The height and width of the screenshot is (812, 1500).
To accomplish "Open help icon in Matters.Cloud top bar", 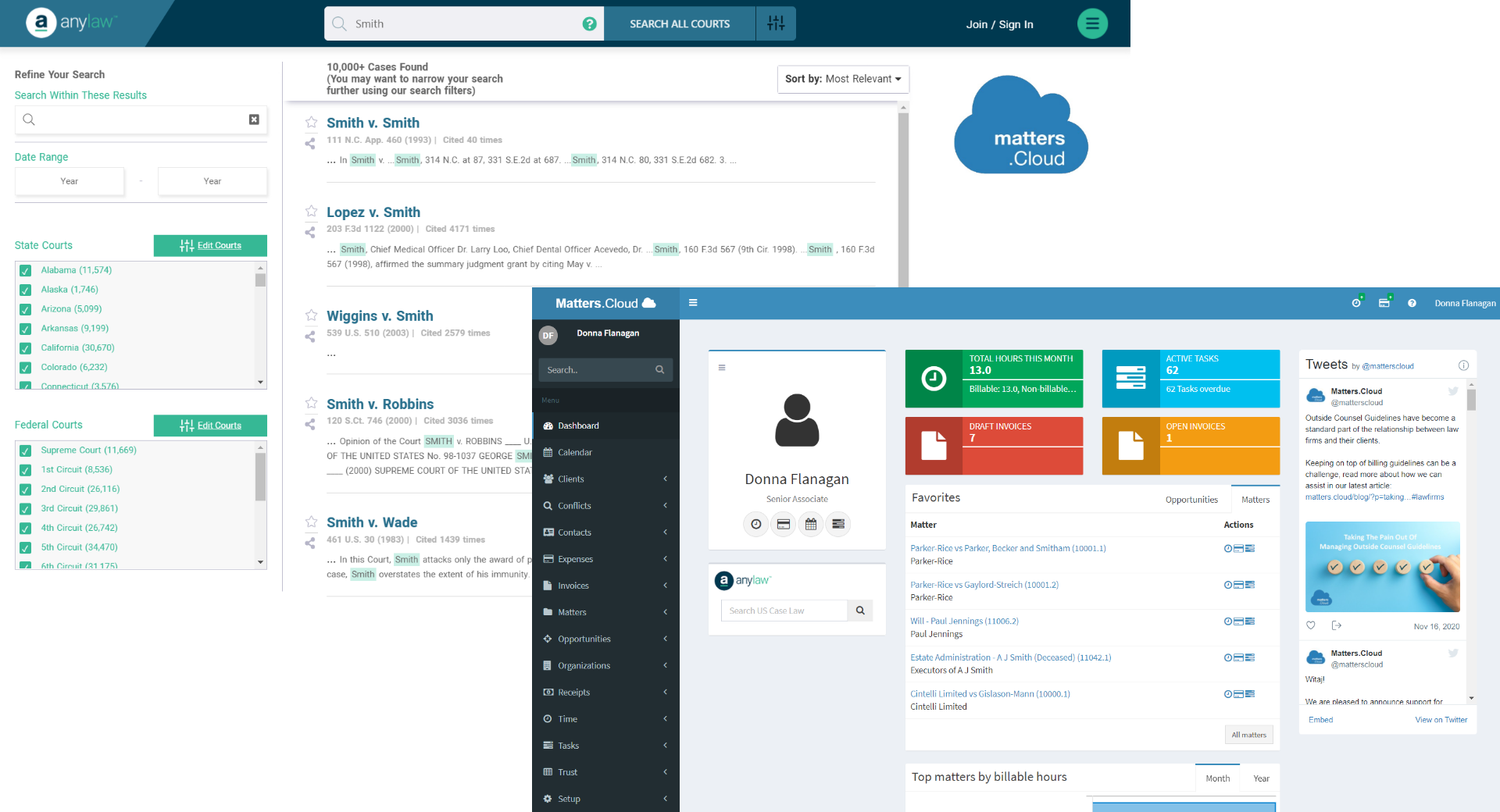I will click(x=1412, y=303).
